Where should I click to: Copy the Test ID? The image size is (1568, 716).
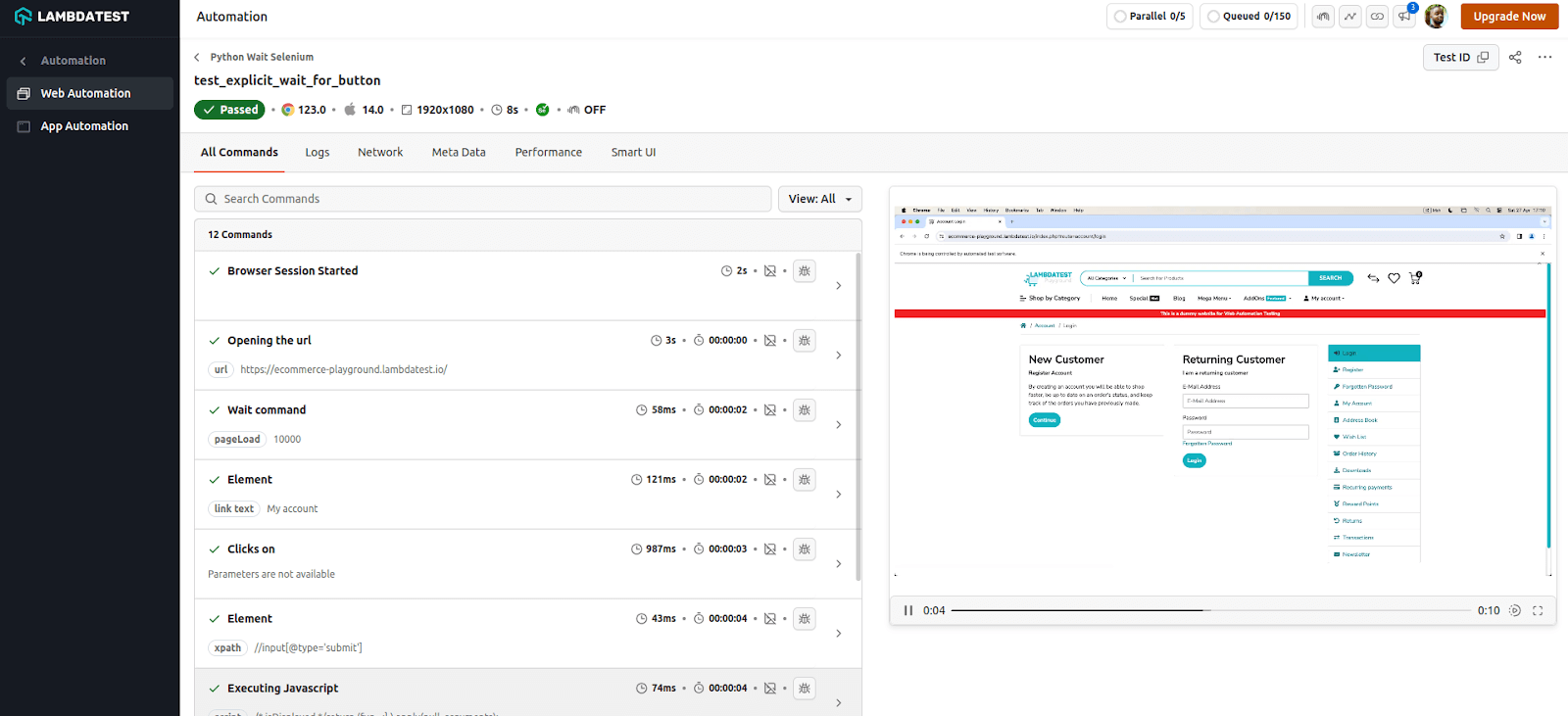[x=1460, y=57]
